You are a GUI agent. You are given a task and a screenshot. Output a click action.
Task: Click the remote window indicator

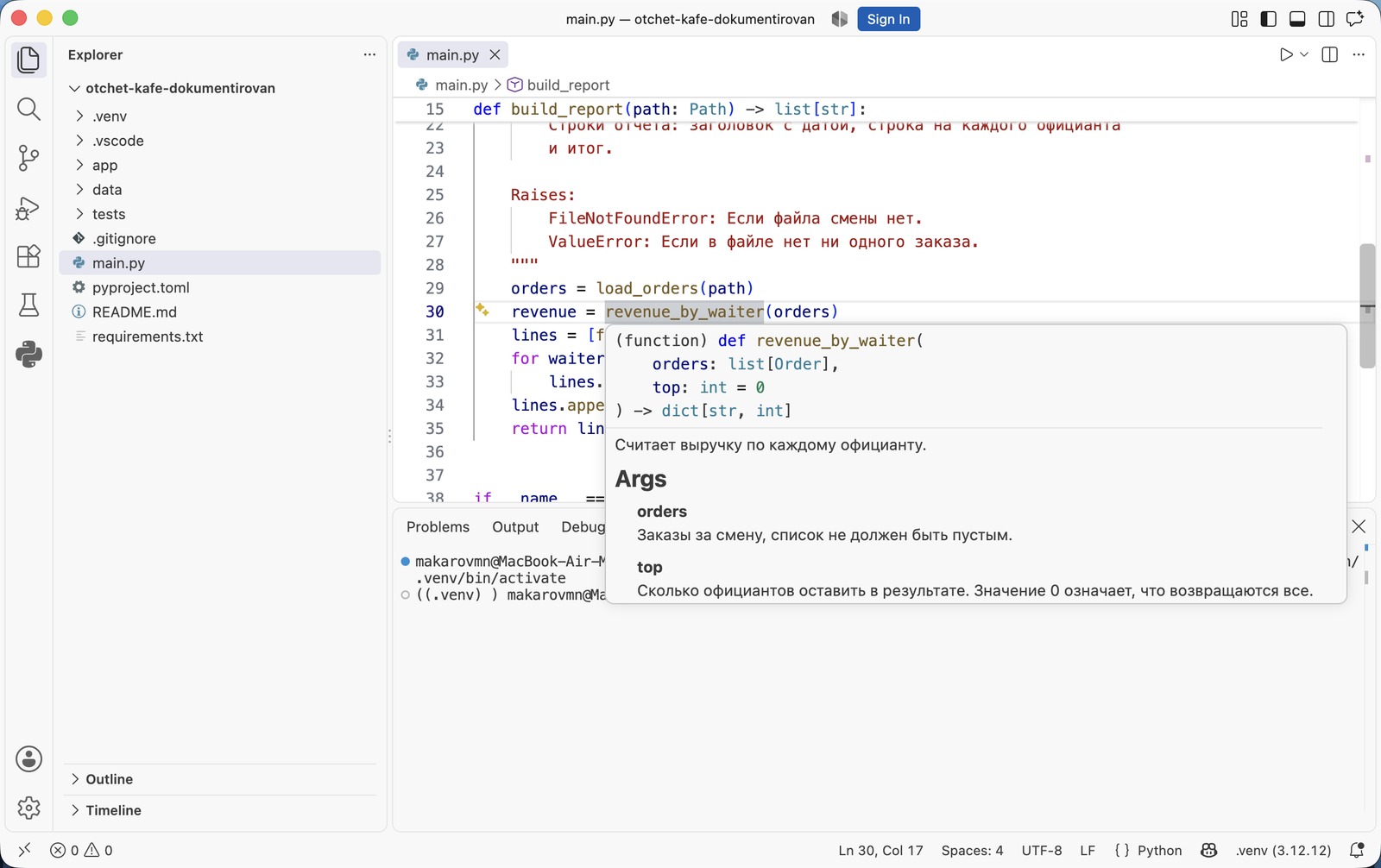pyautogui.click(x=24, y=850)
